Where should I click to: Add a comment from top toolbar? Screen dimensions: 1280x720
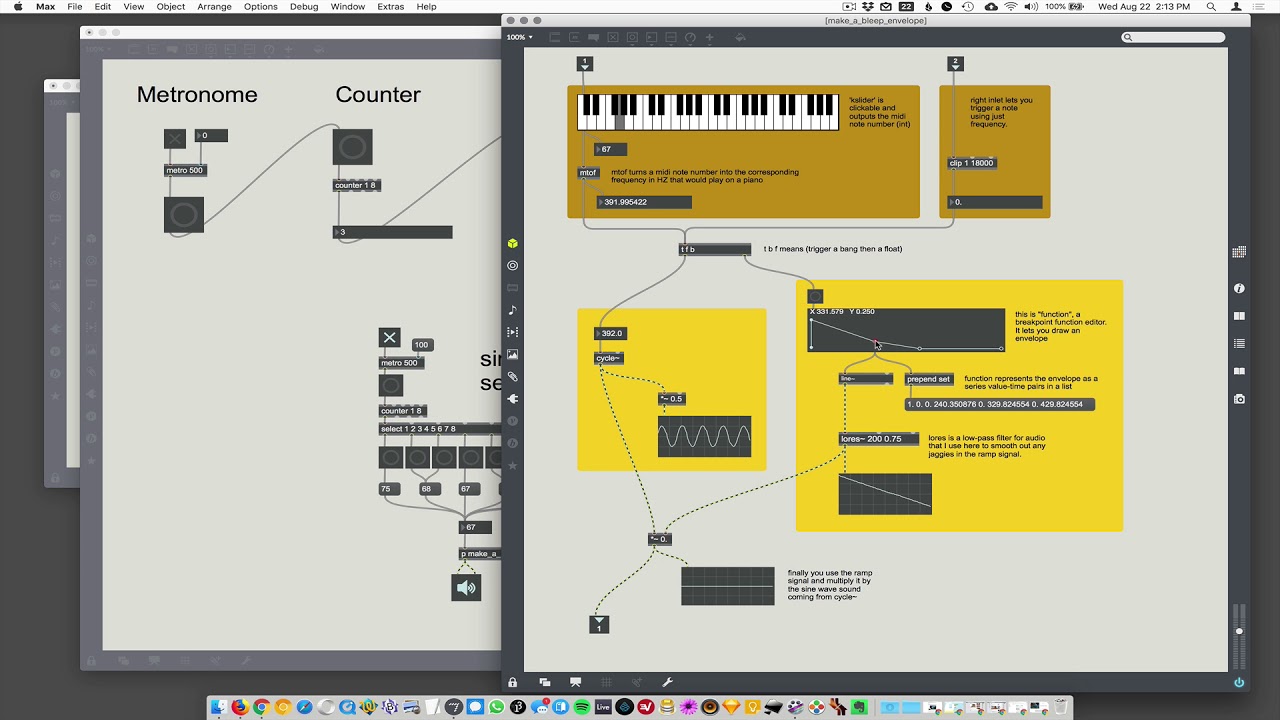[x=594, y=37]
